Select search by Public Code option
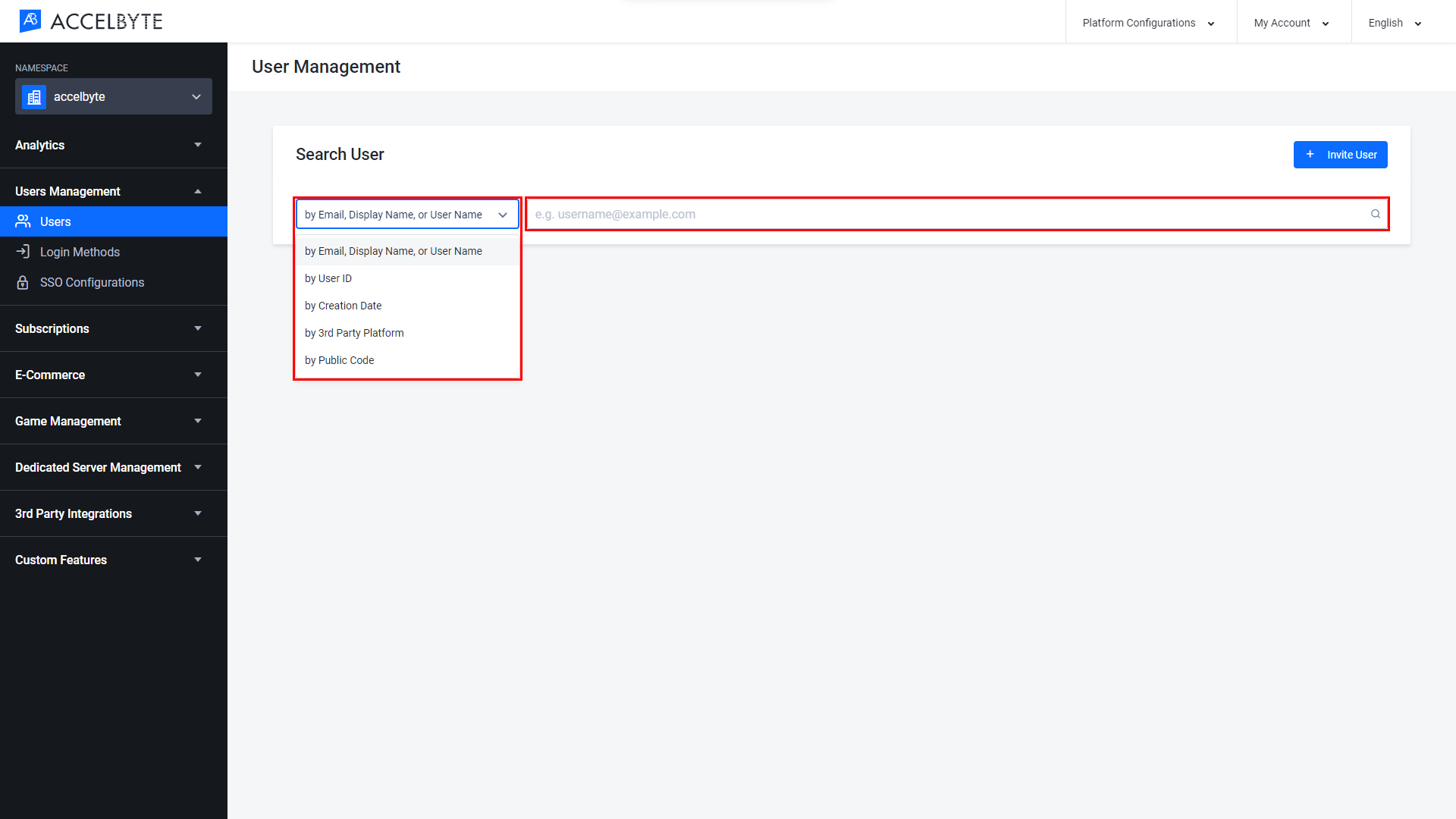The height and width of the screenshot is (819, 1456). pyautogui.click(x=339, y=360)
